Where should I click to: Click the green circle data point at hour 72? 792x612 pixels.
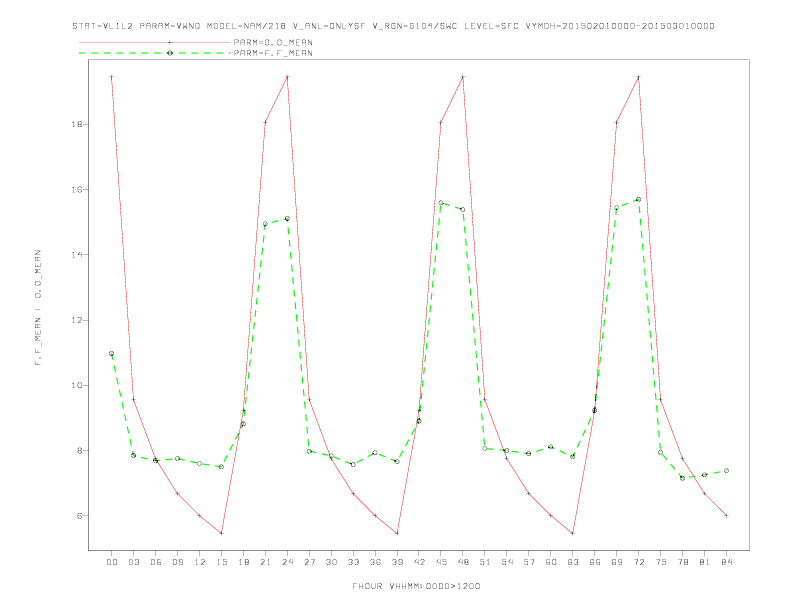(639, 199)
